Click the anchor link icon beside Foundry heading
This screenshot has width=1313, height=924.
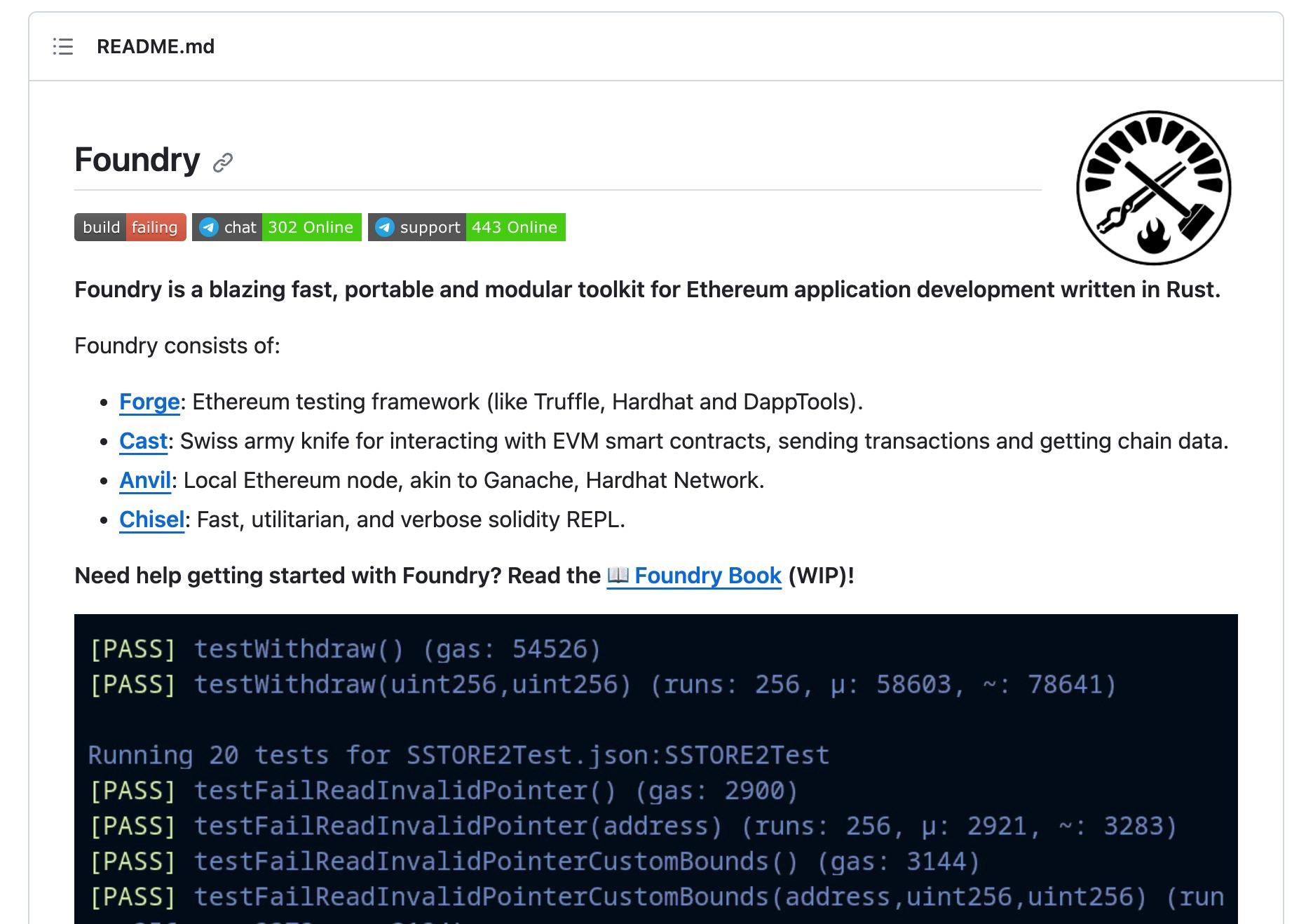point(223,163)
